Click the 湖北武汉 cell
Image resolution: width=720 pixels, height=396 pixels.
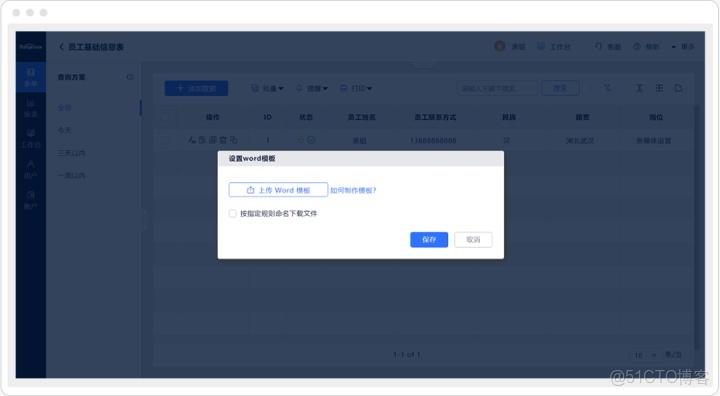pyautogui.click(x=580, y=141)
